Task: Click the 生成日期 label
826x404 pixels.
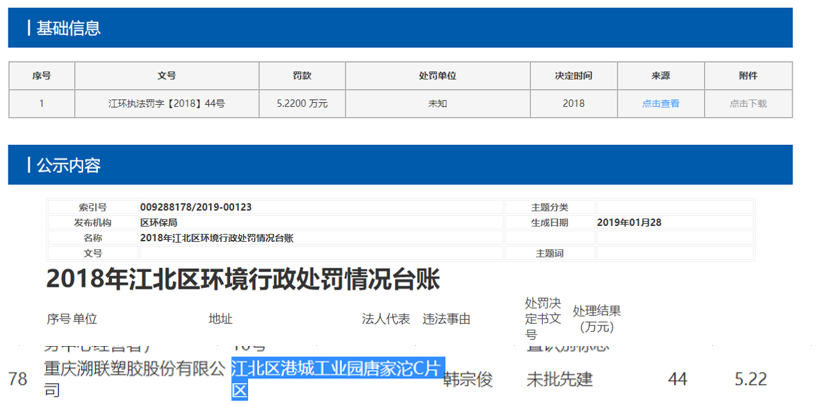Action: [x=549, y=222]
